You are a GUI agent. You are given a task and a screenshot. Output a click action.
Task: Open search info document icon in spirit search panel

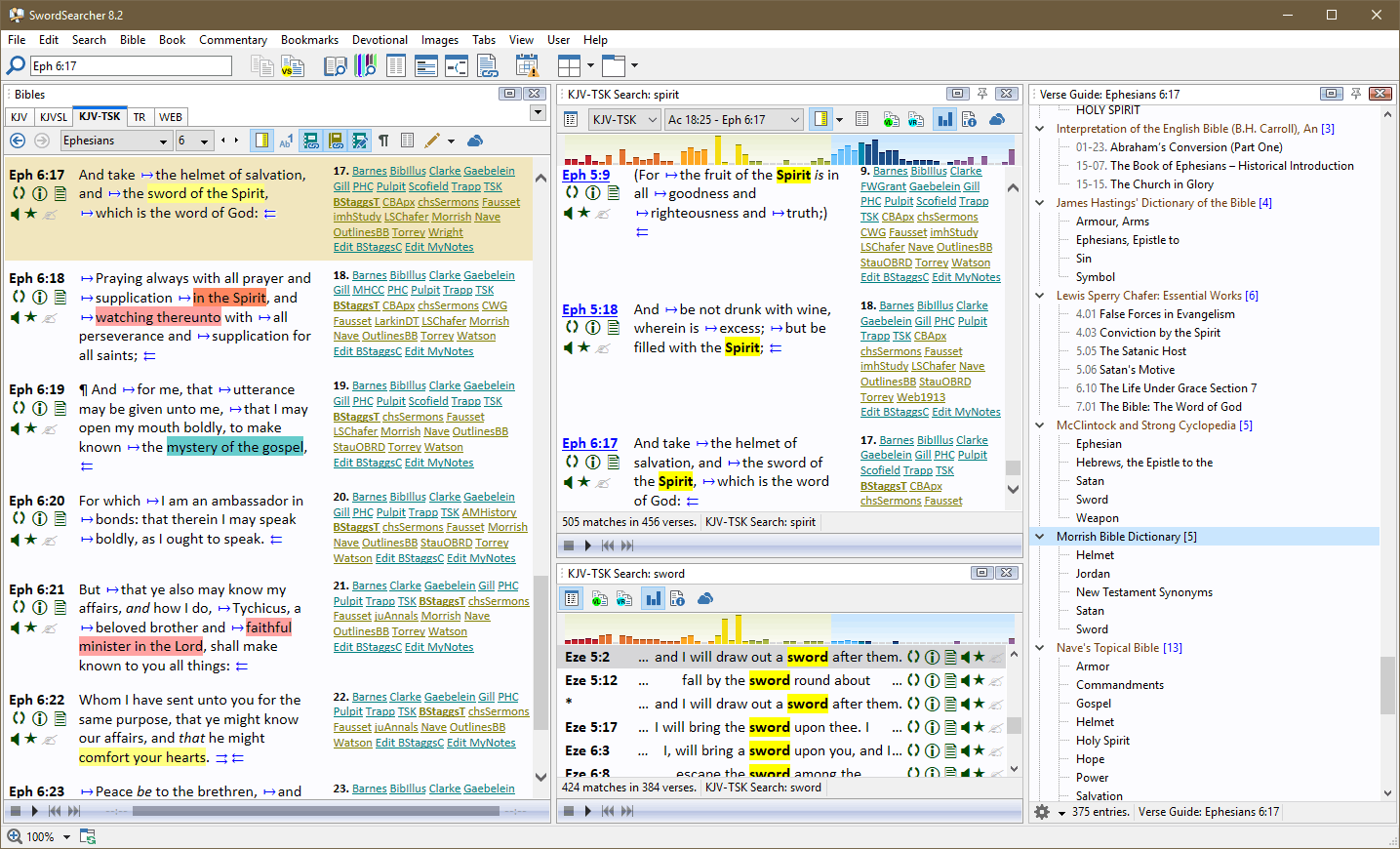tap(969, 119)
